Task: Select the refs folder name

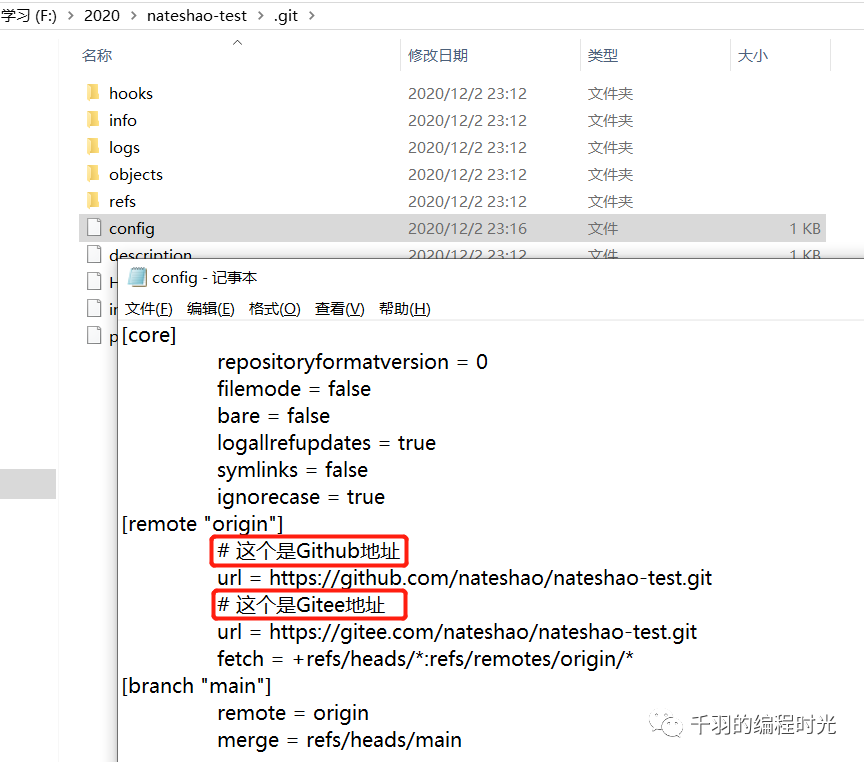Action: 122,201
